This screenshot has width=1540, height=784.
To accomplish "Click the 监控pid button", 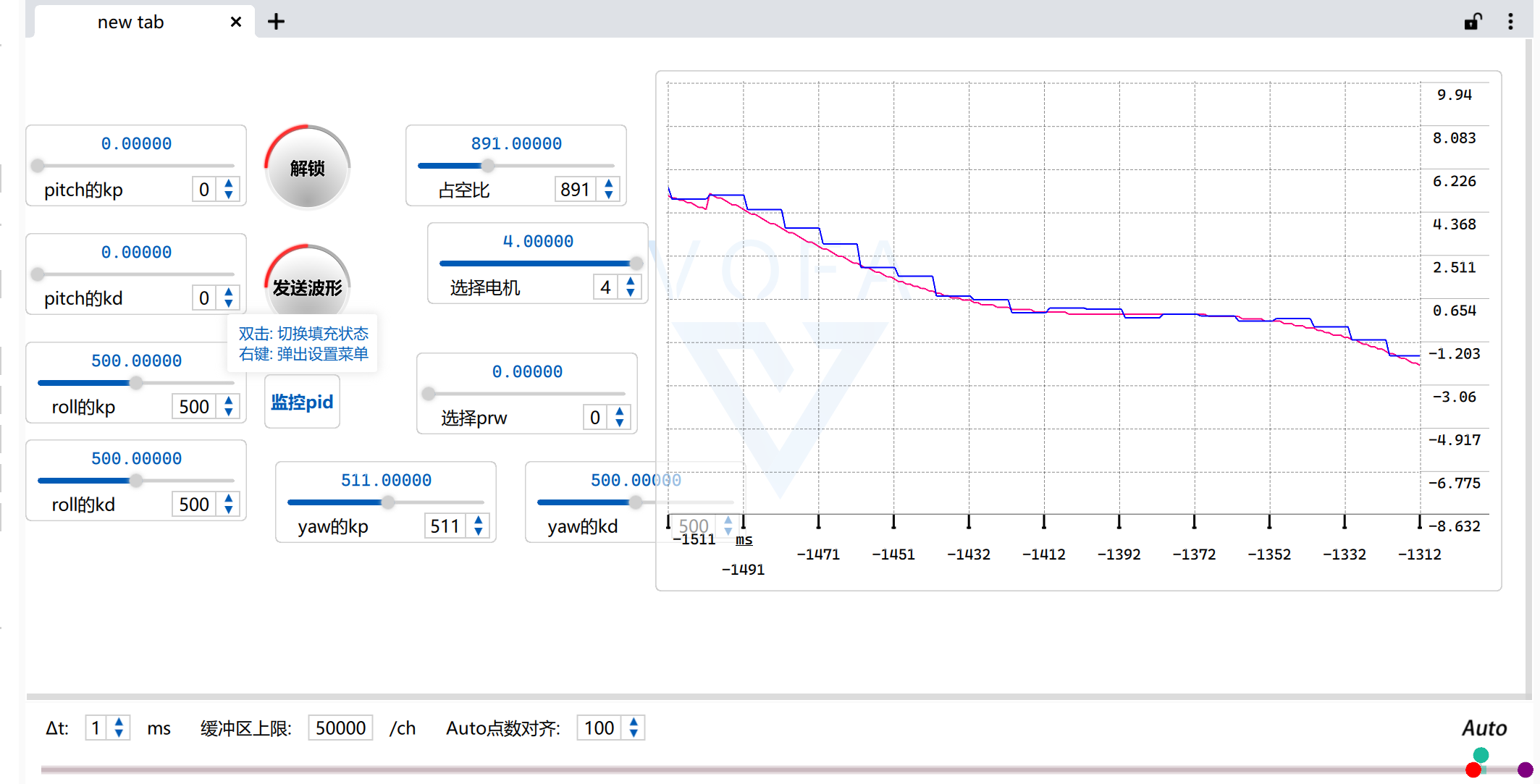I will pos(302,402).
